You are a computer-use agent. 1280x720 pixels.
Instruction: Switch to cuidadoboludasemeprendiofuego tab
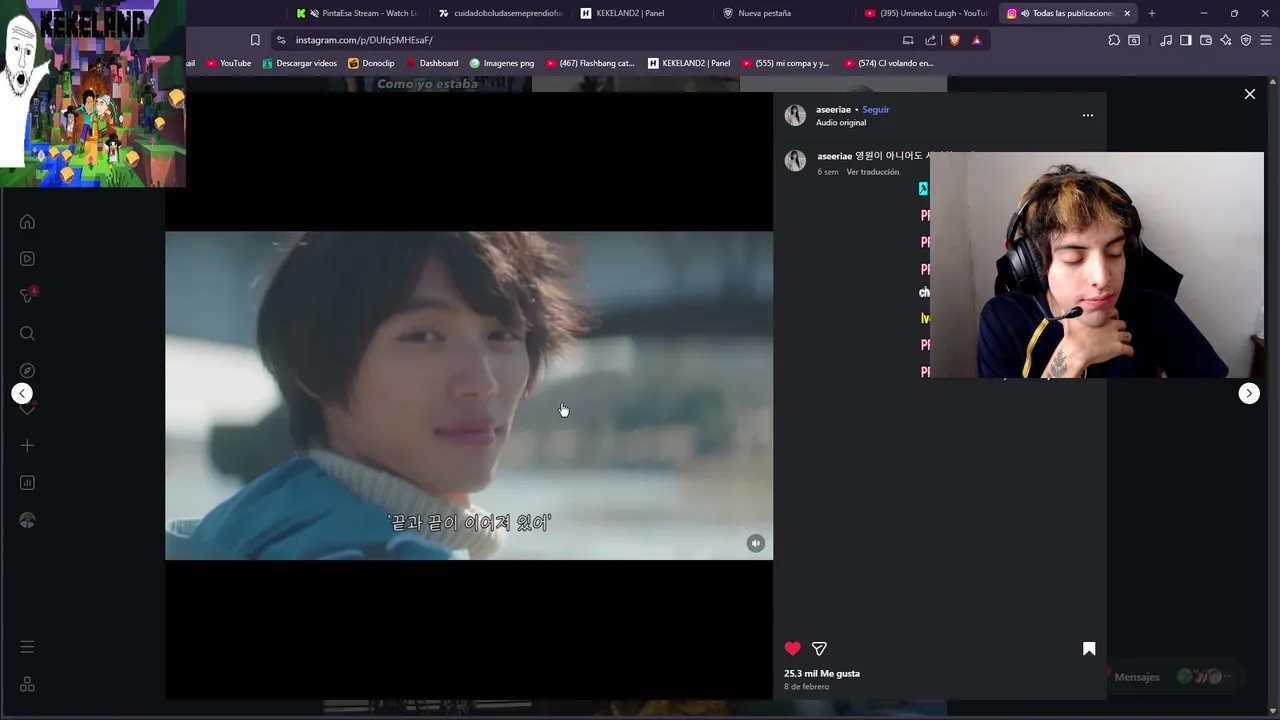500,13
